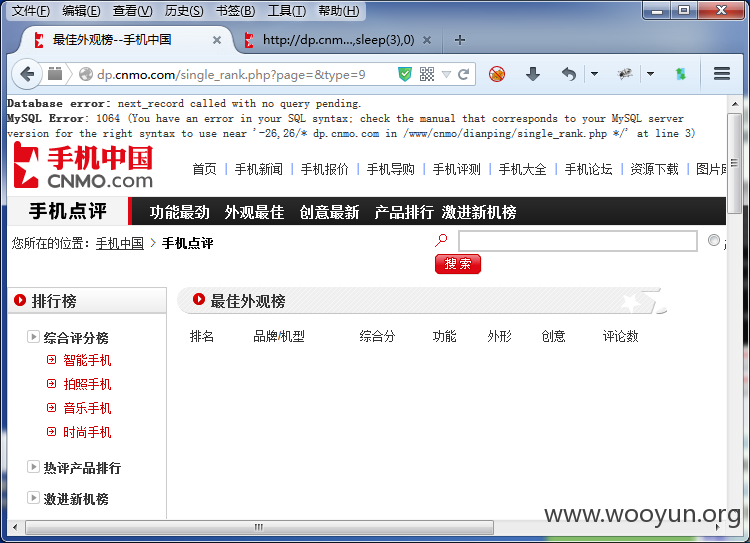Click the red blocked-bug addon icon

(x=497, y=74)
